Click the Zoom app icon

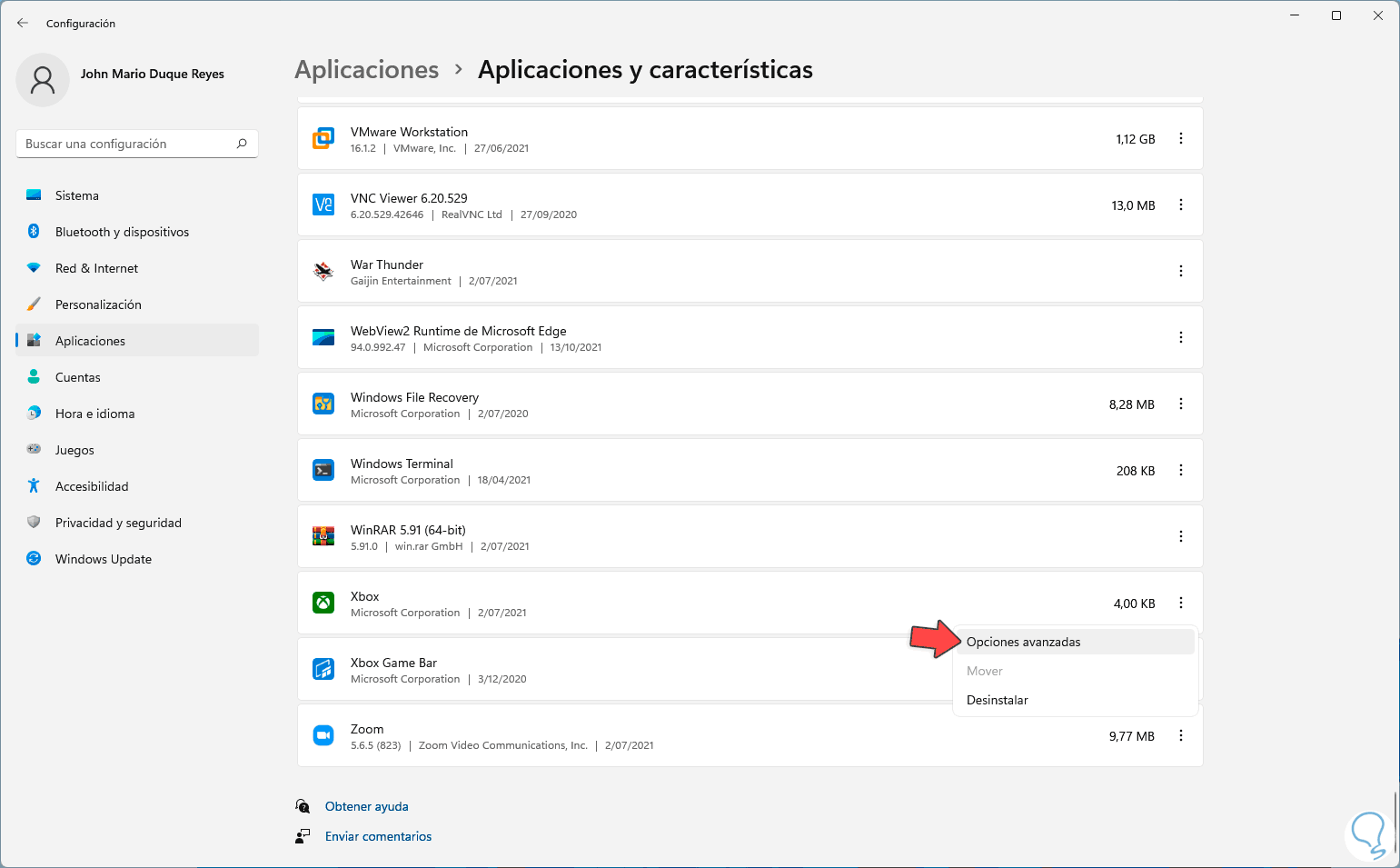323,735
